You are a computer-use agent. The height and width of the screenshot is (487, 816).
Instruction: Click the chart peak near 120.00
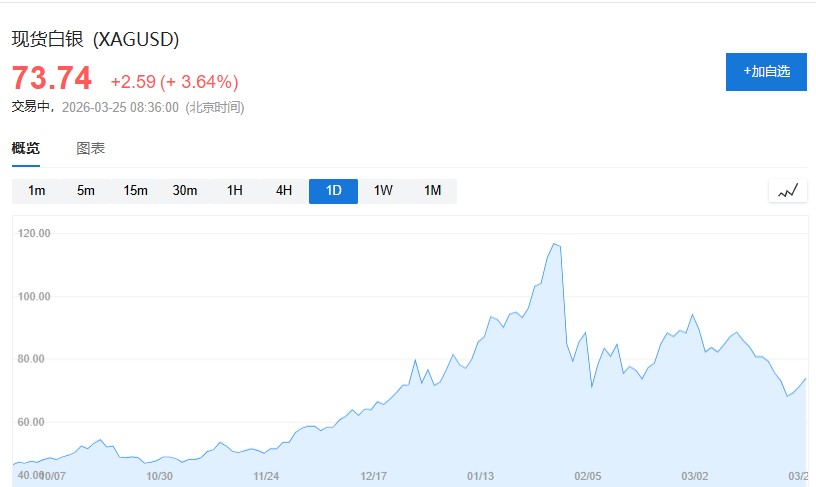click(x=555, y=244)
